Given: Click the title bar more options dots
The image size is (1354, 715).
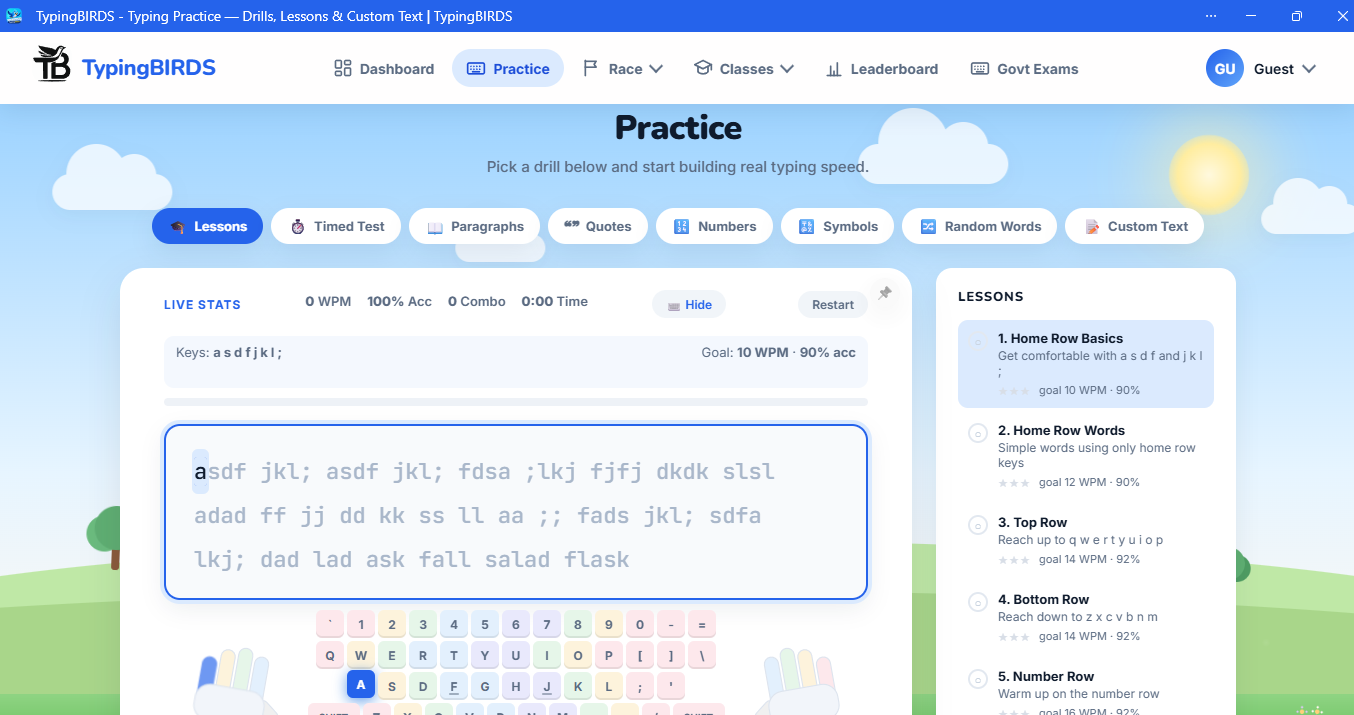Looking at the screenshot, I should pos(1211,16).
